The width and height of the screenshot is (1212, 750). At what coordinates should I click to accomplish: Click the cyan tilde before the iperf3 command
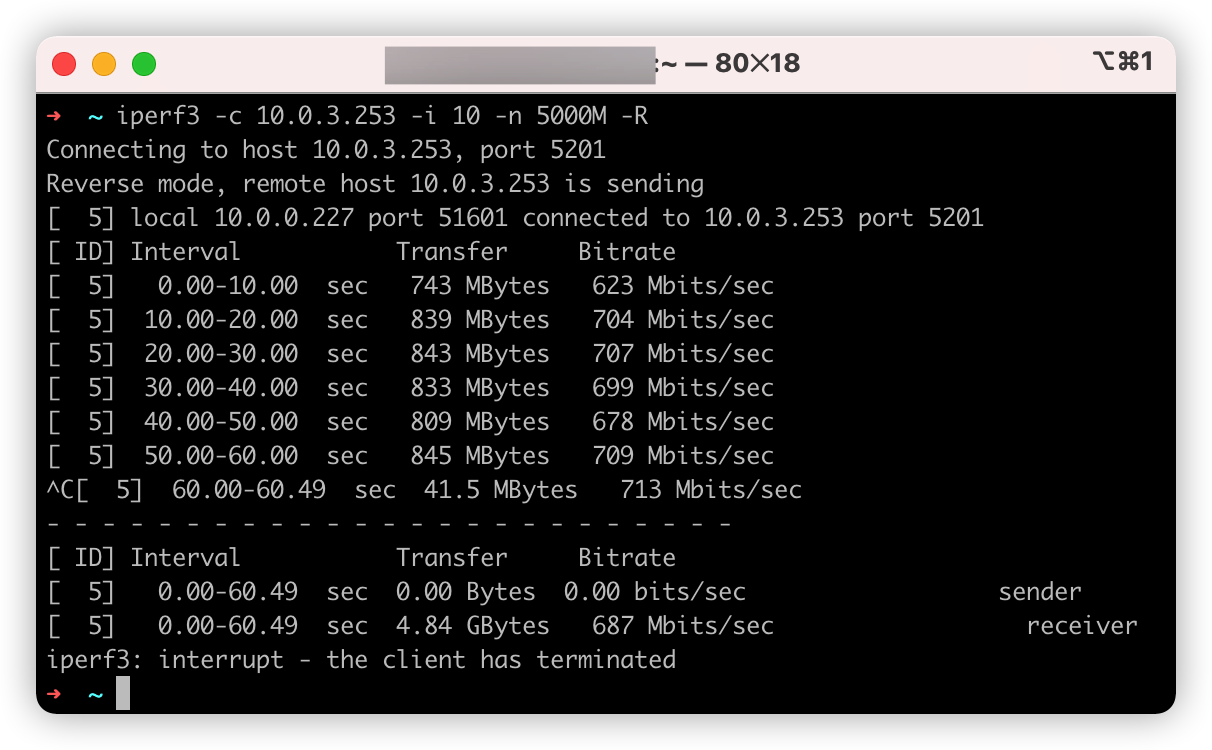96,116
